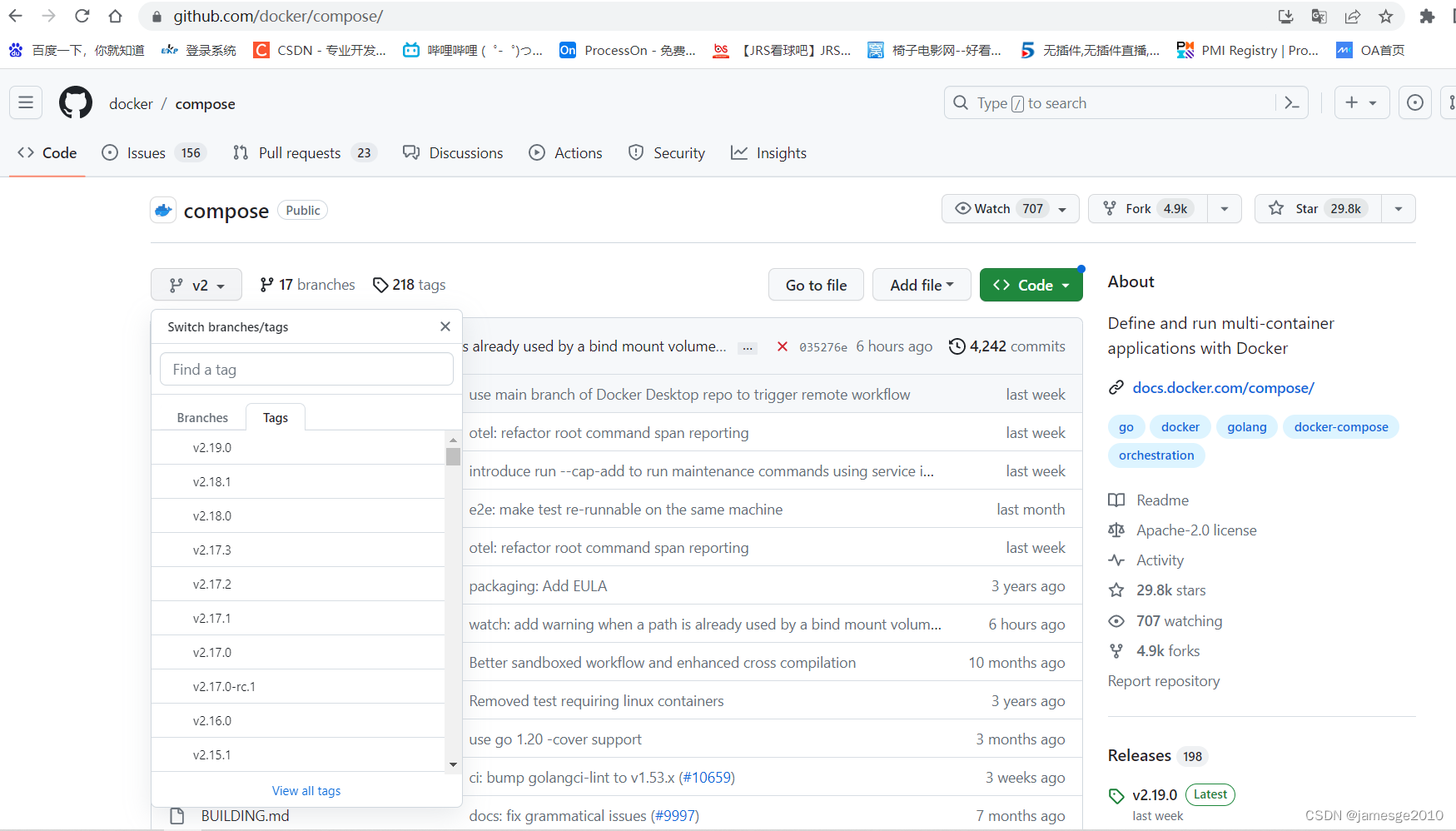Star the compose repository
This screenshot has height=831, width=1456.
click(x=1318, y=208)
